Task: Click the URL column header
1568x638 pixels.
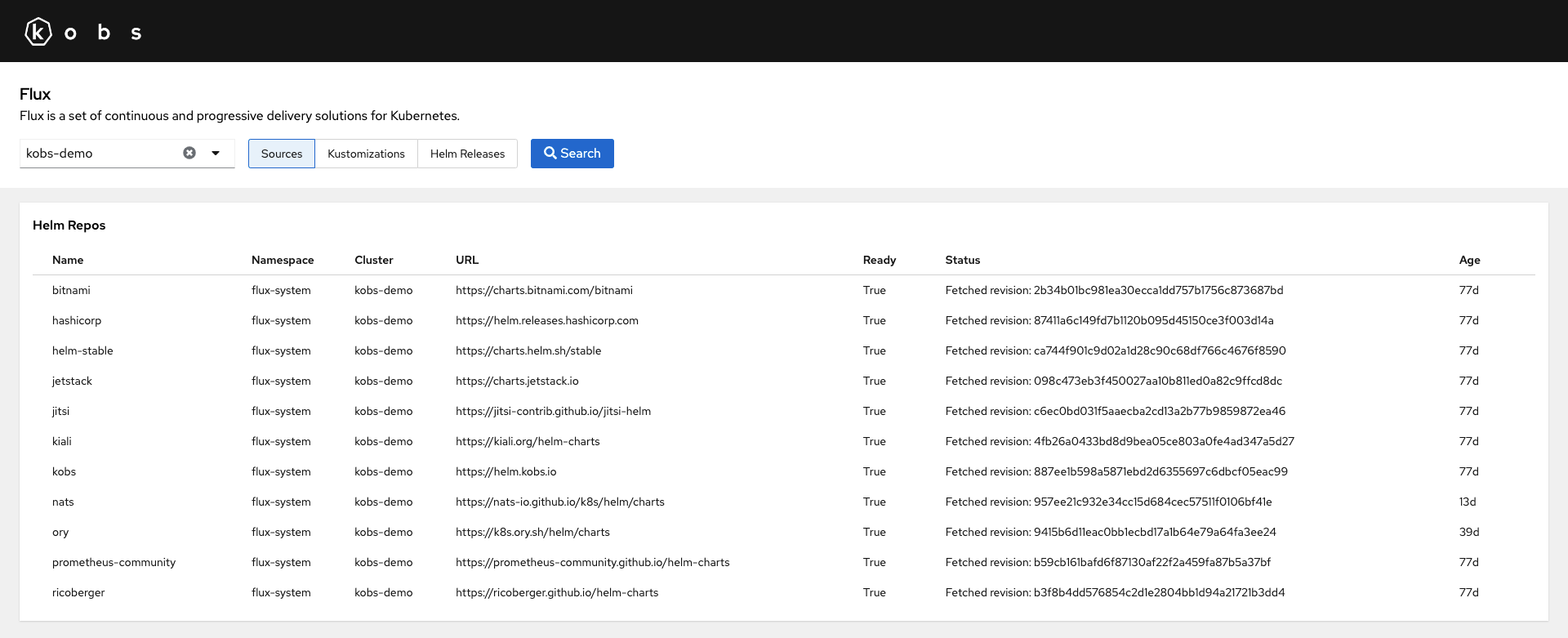Action: pos(467,260)
